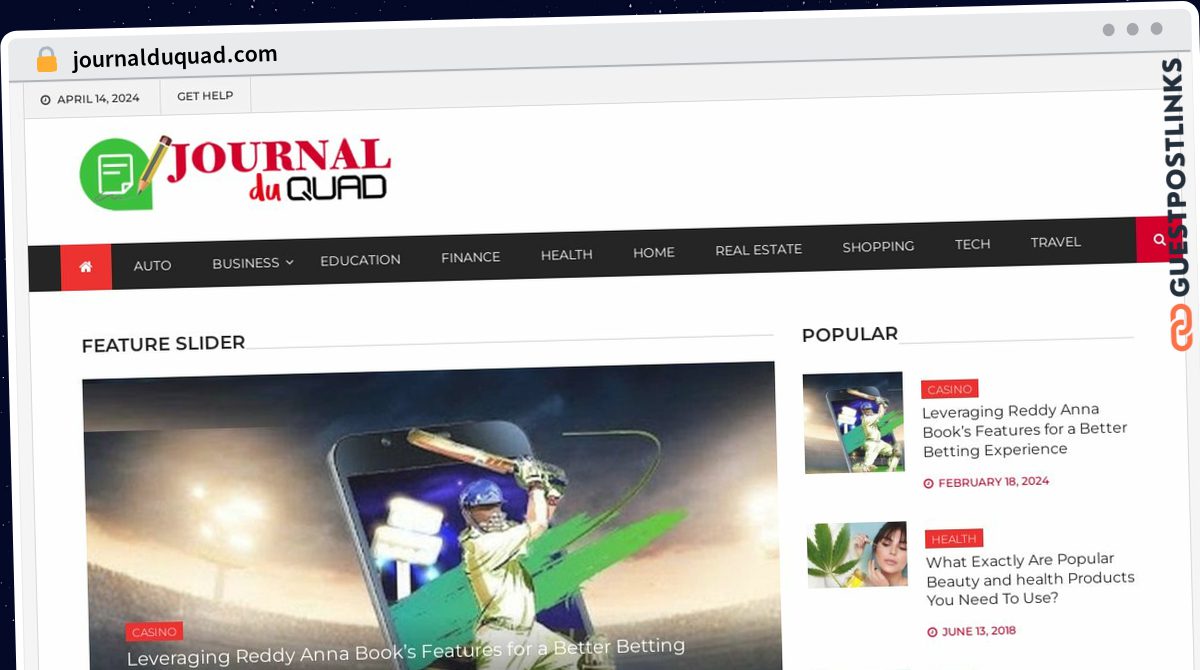Open the Tech menu item

click(972, 244)
